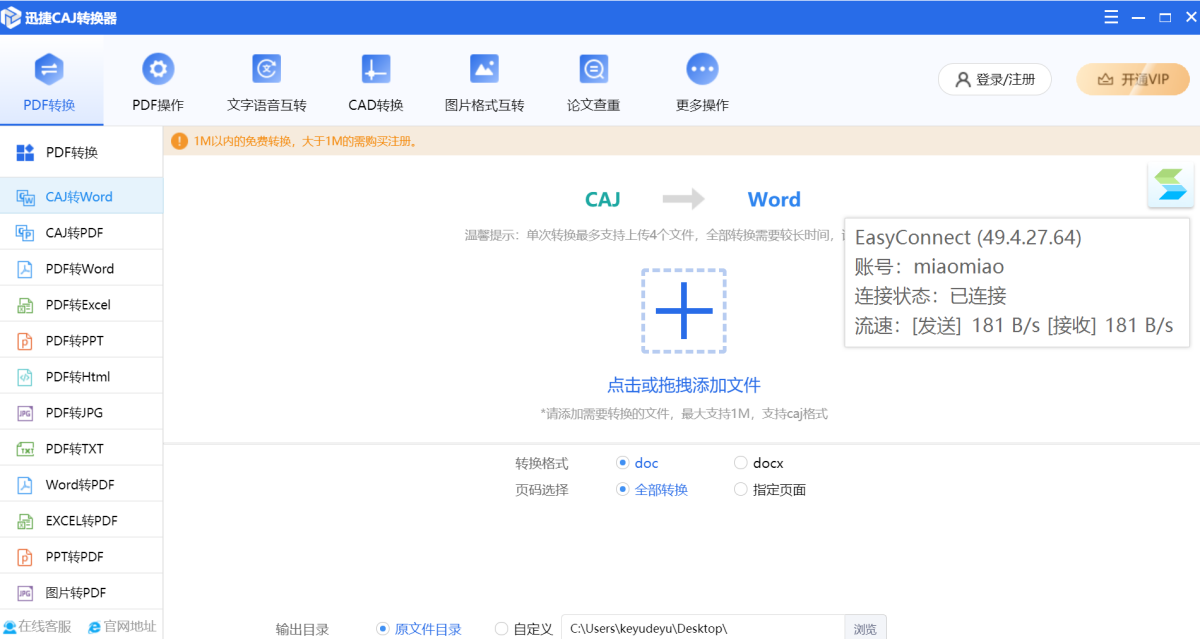
Task: Click the 登录/注册 button
Action: (x=994, y=80)
